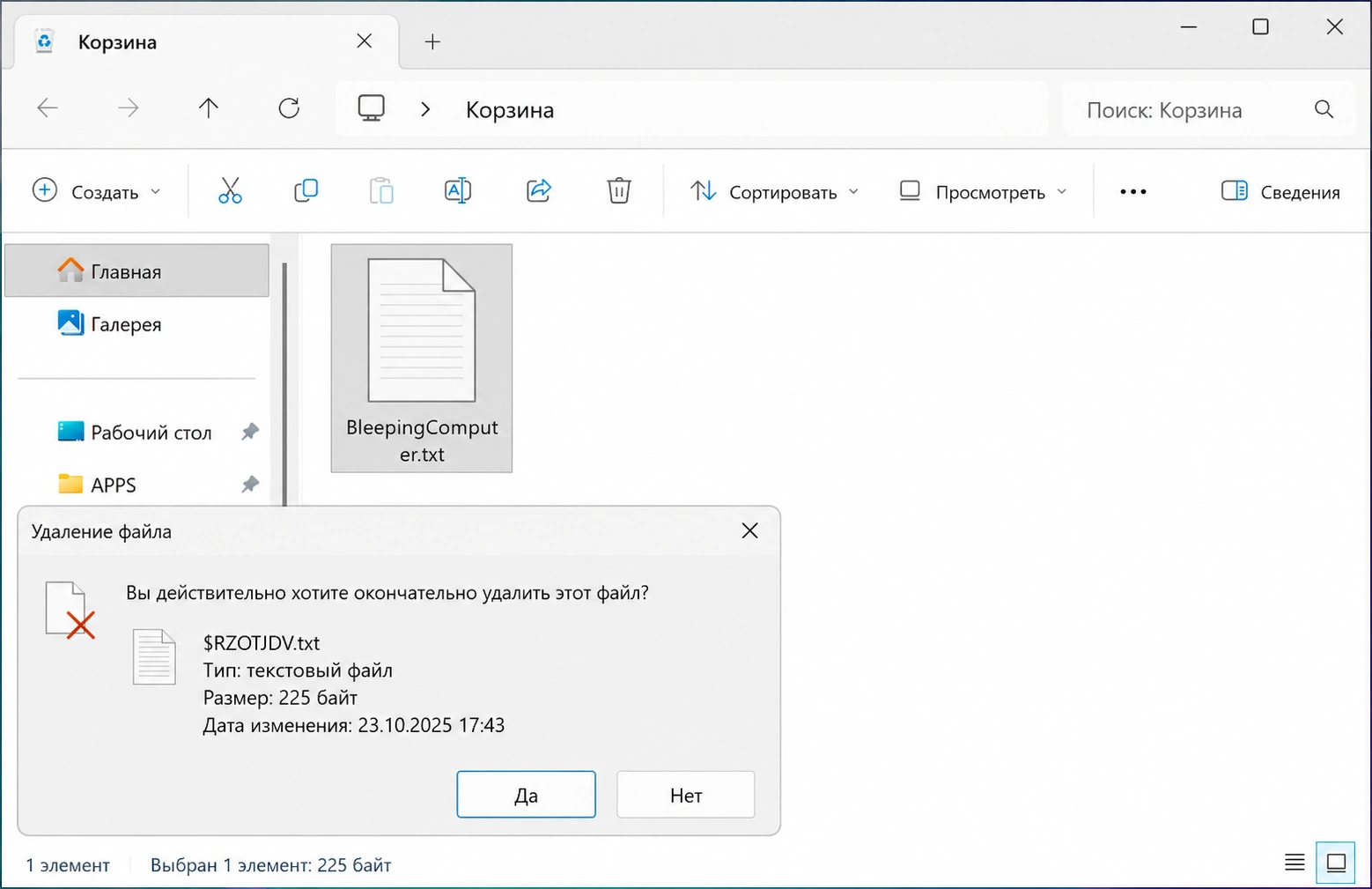
Task: Click the Тип: текстовый файл text
Action: [298, 670]
